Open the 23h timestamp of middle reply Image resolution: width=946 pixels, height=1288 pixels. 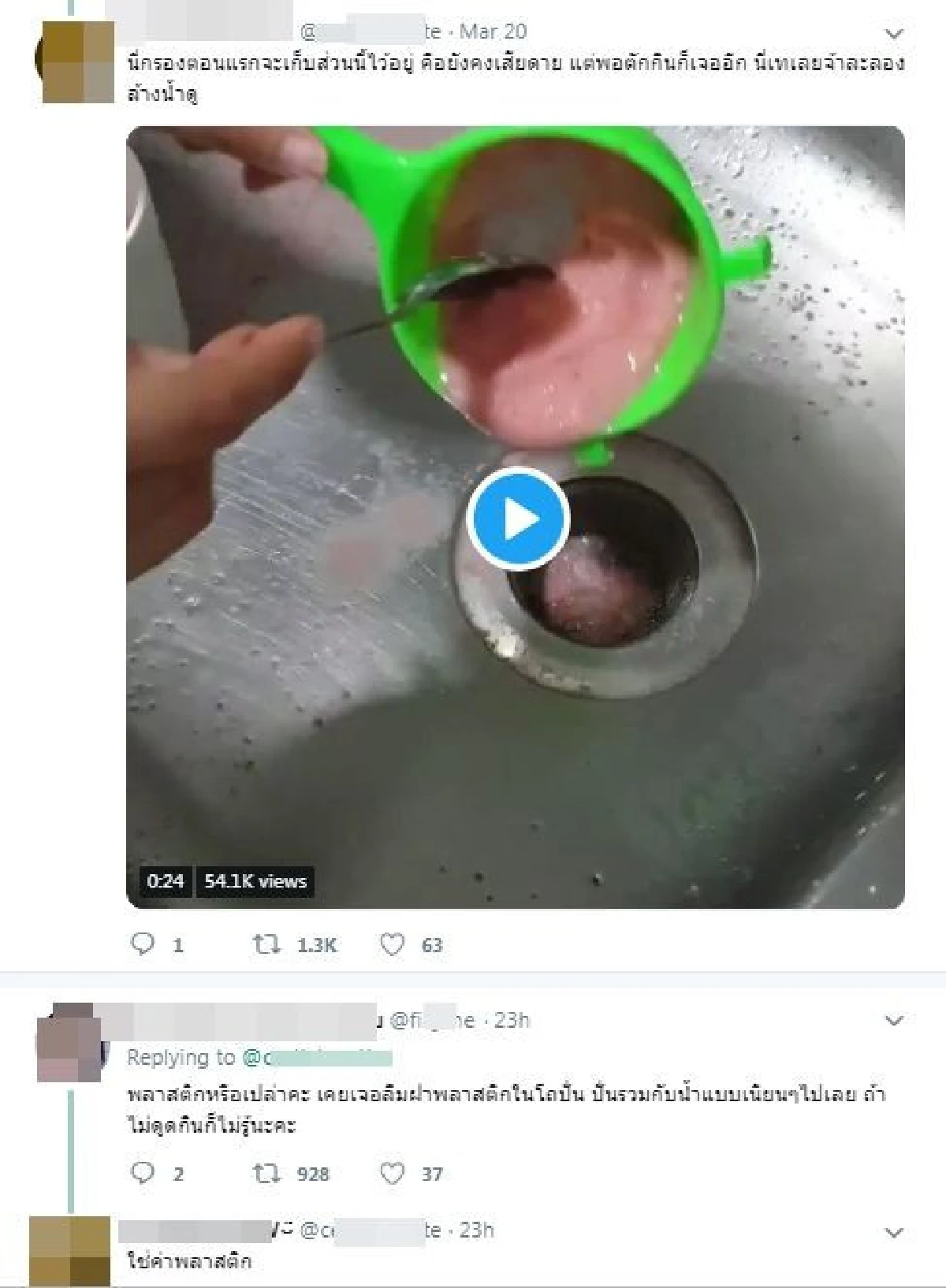(x=512, y=1021)
